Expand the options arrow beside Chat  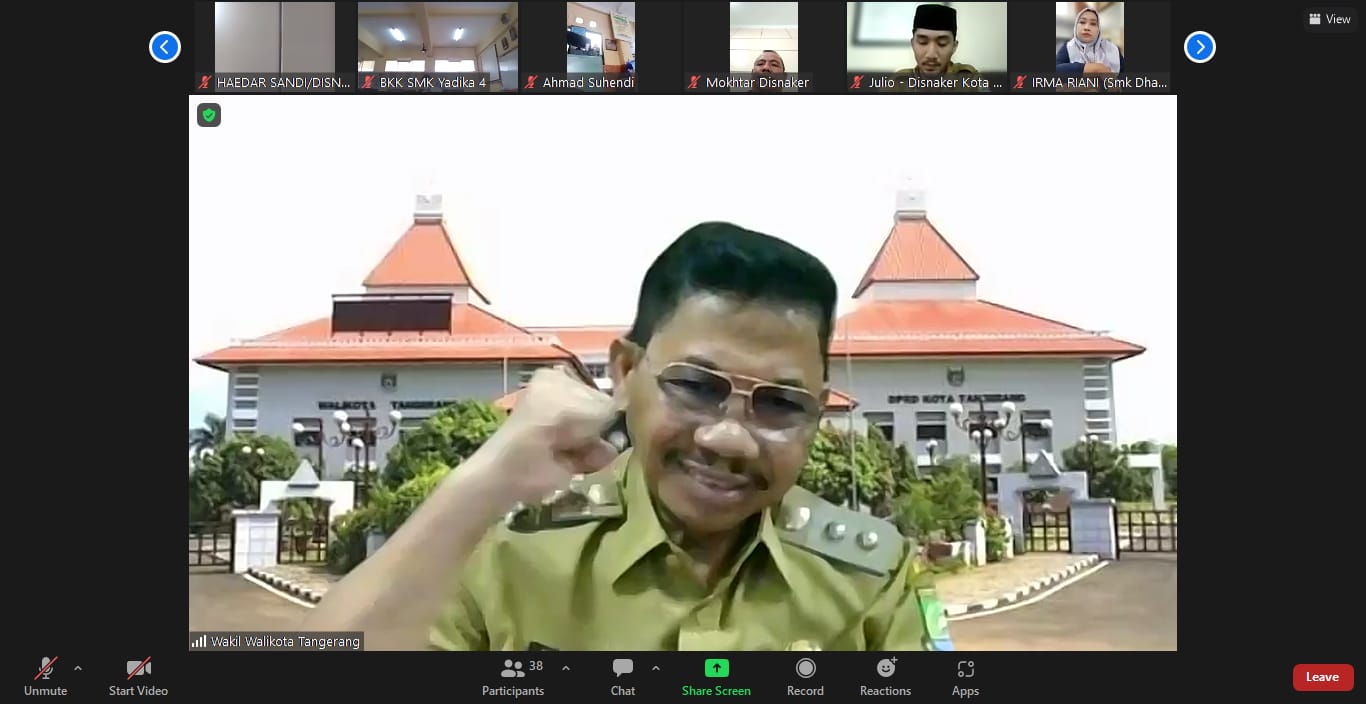click(x=656, y=668)
